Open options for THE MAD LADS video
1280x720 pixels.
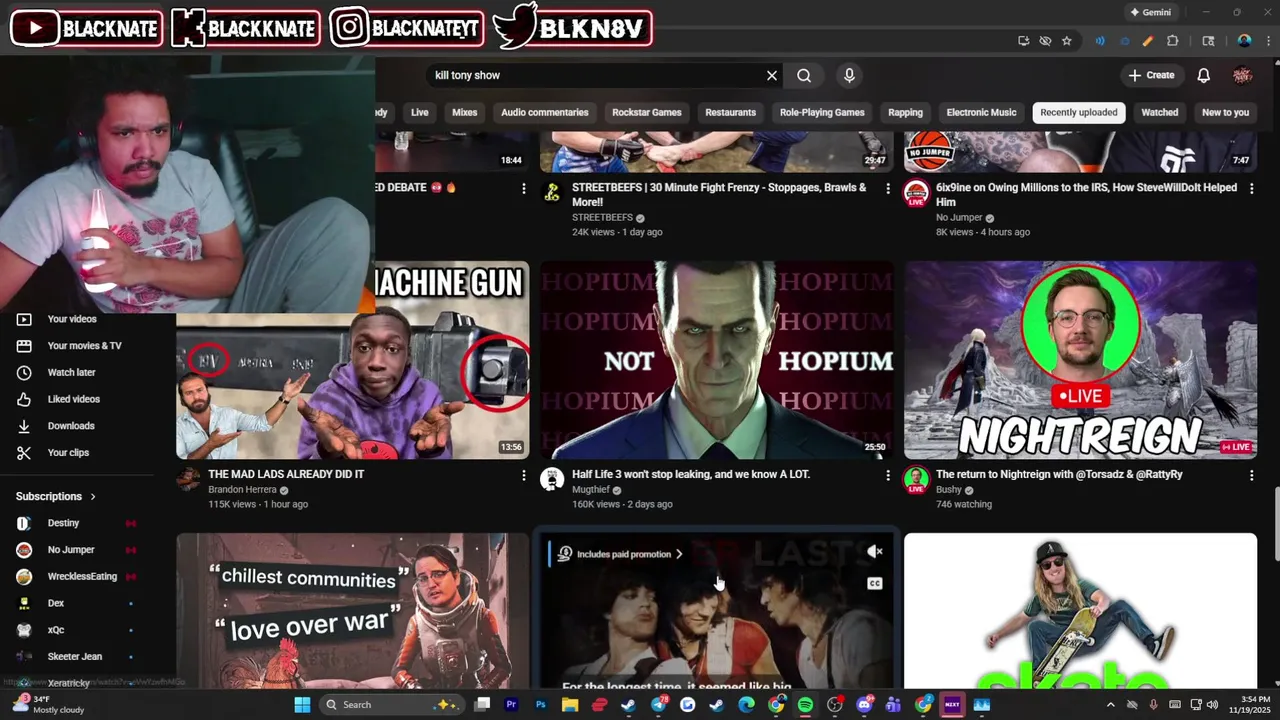(x=523, y=475)
